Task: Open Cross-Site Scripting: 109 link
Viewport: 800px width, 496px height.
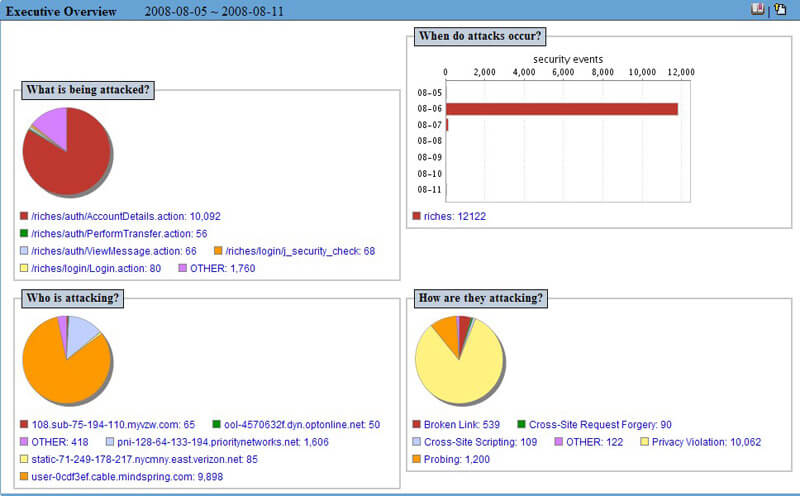Action: pos(481,442)
